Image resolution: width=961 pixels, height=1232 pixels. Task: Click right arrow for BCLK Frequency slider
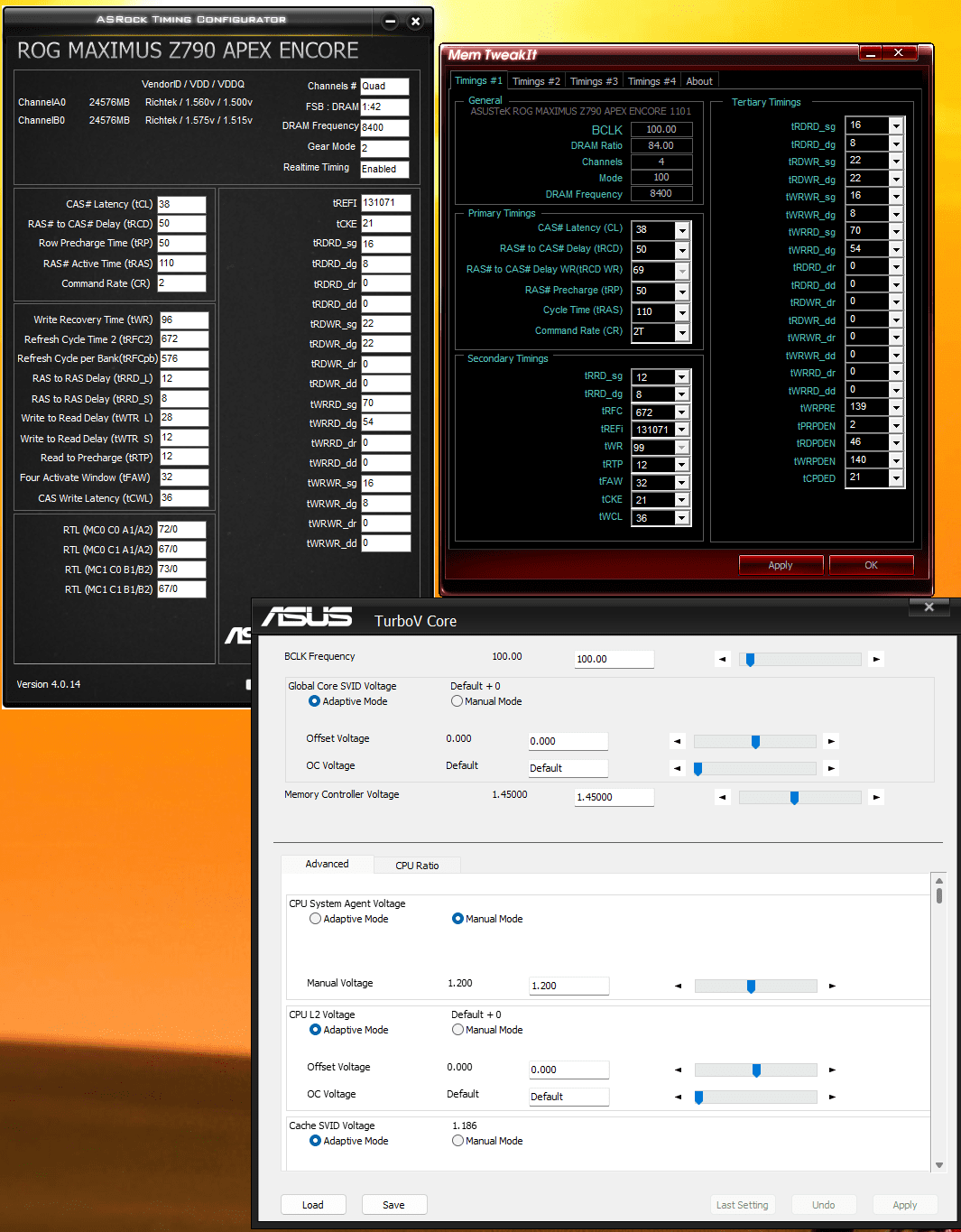pos(876,660)
